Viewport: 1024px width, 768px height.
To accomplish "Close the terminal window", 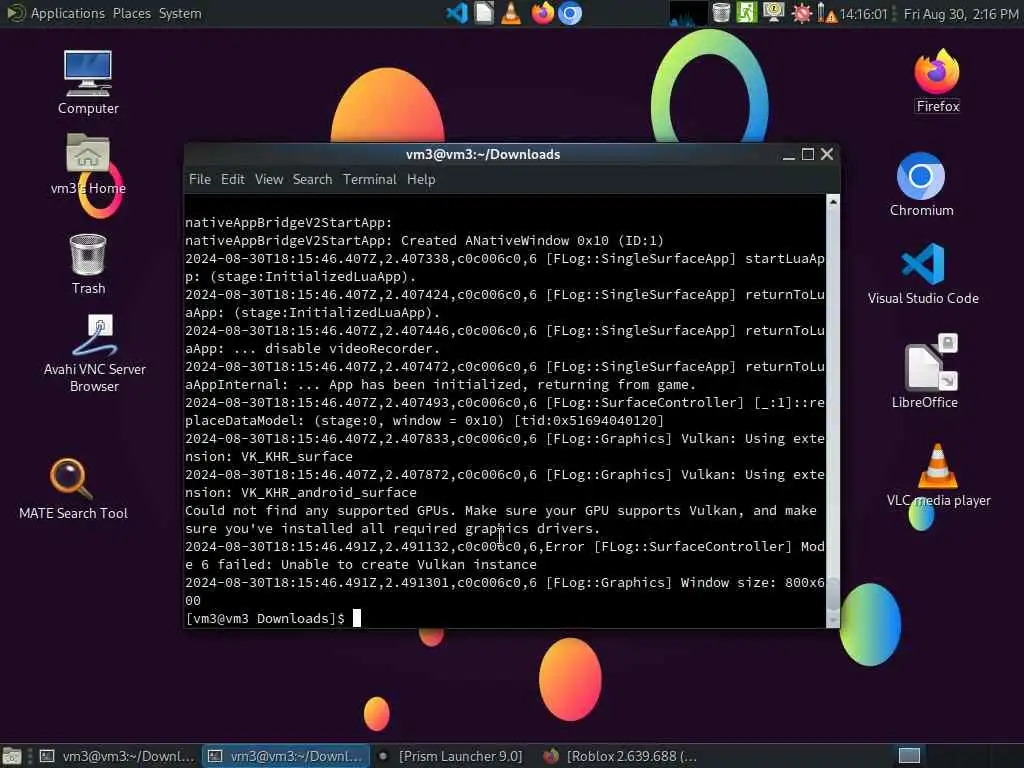I will coord(827,154).
